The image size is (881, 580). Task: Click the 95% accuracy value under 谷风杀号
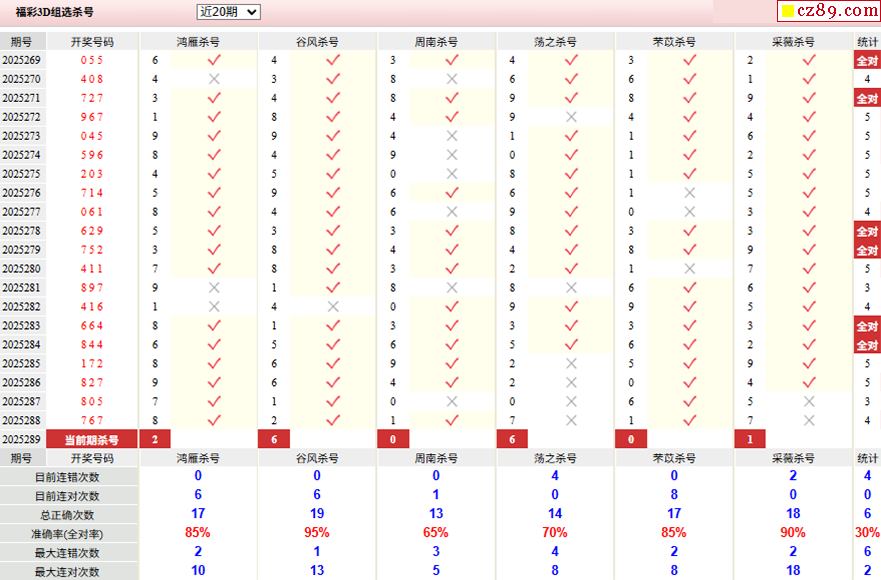(x=317, y=534)
